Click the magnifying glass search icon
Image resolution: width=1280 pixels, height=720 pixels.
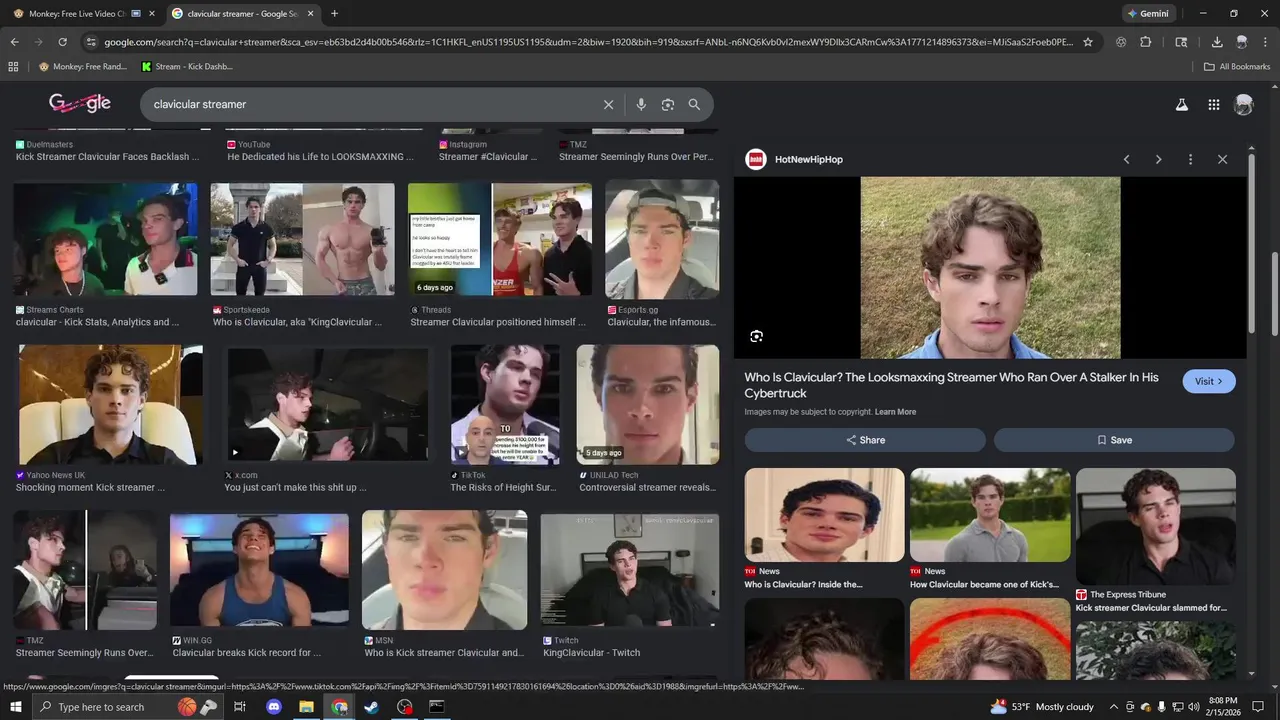(694, 104)
